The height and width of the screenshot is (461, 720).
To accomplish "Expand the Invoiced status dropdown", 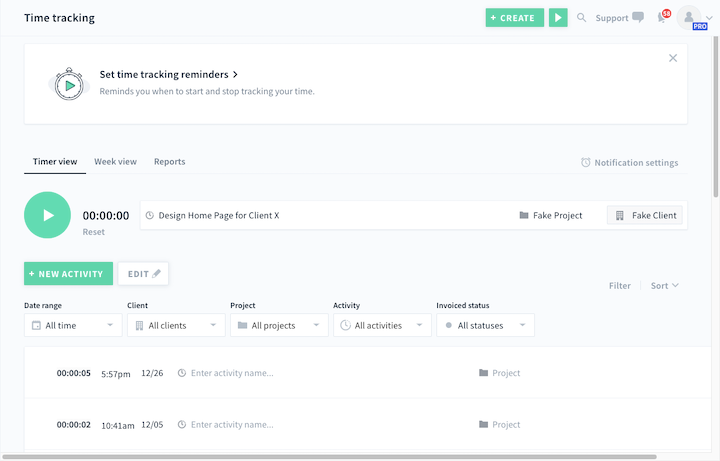I will [x=485, y=325].
